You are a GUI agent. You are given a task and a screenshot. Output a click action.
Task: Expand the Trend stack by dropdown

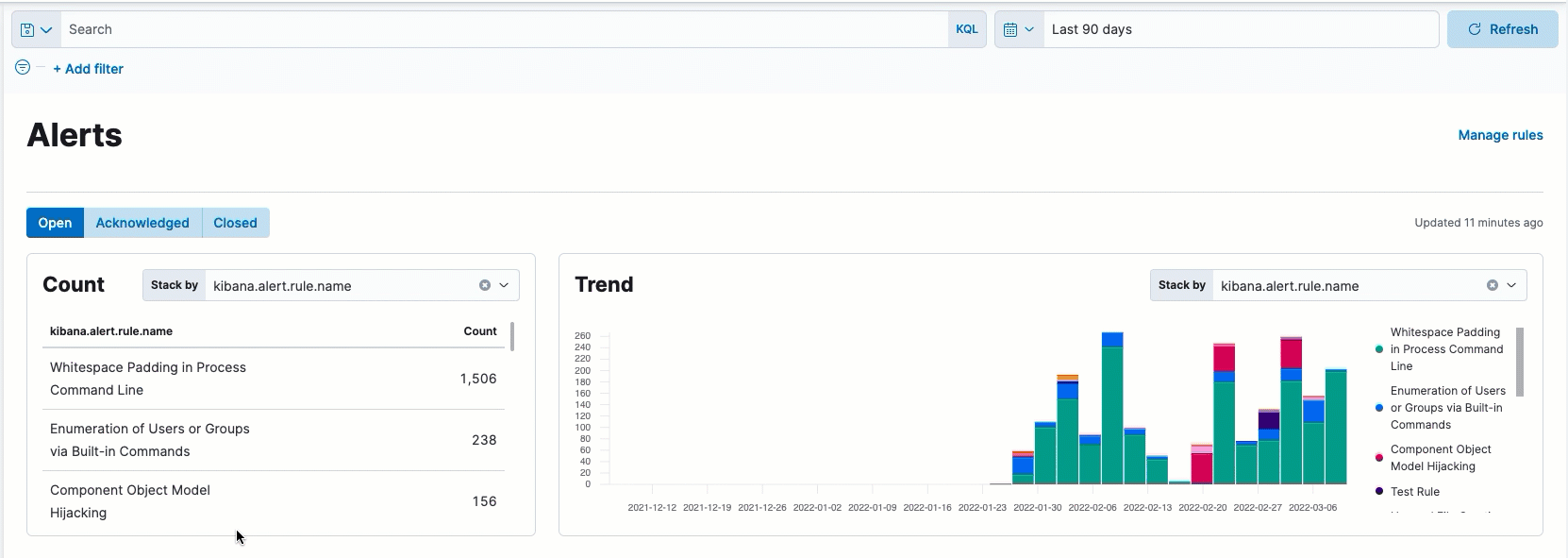click(x=1511, y=285)
